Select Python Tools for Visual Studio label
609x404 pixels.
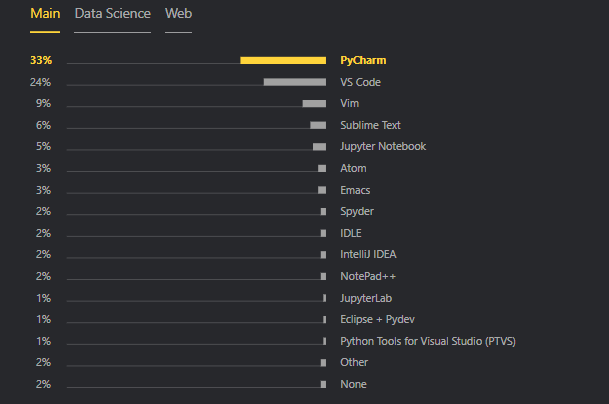428,341
